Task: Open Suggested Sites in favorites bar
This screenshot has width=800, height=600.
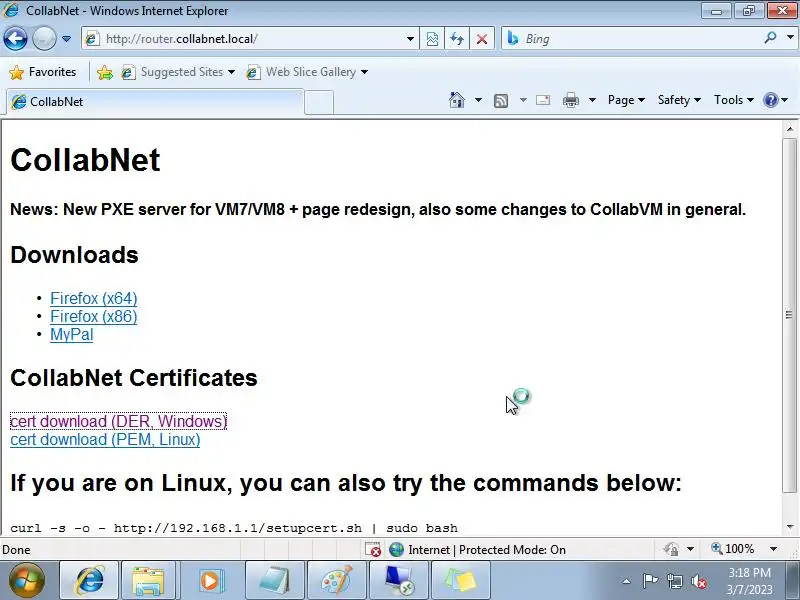Action: click(x=178, y=72)
